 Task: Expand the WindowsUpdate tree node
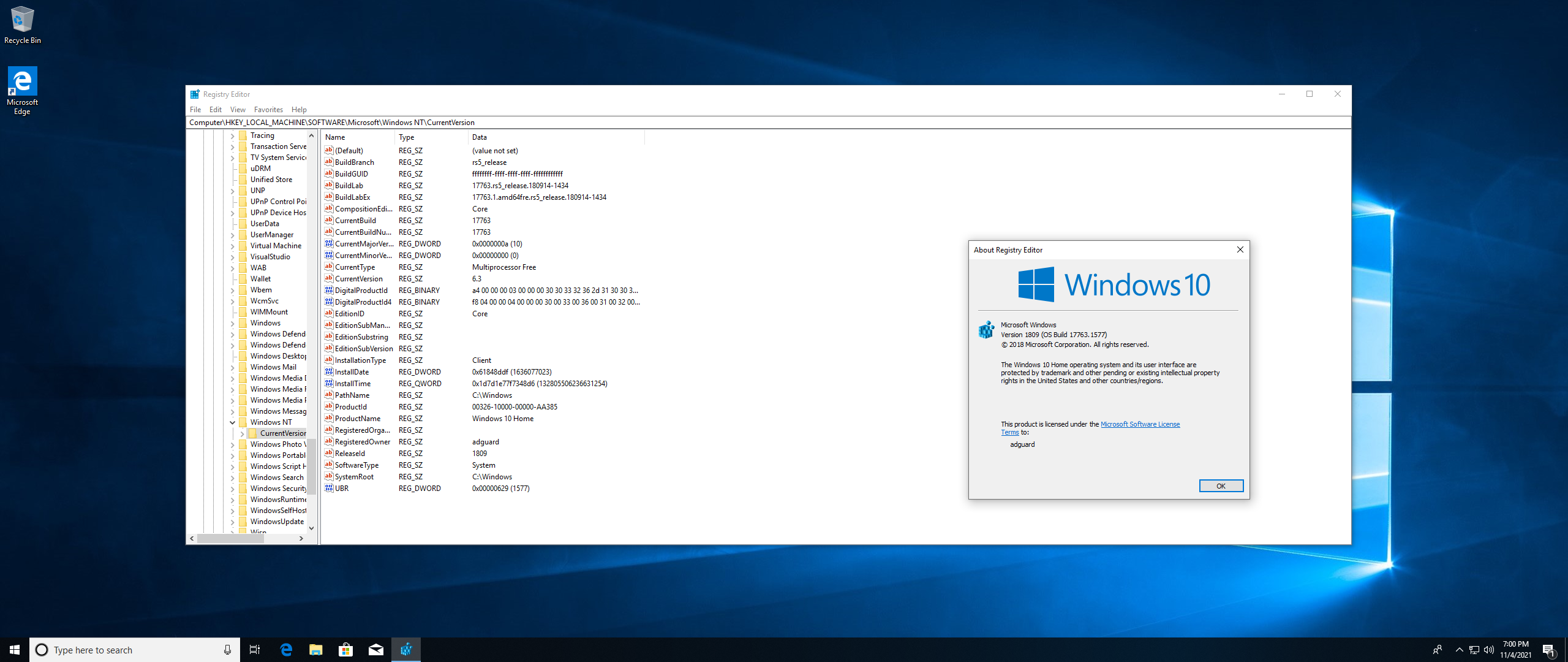pos(233,522)
